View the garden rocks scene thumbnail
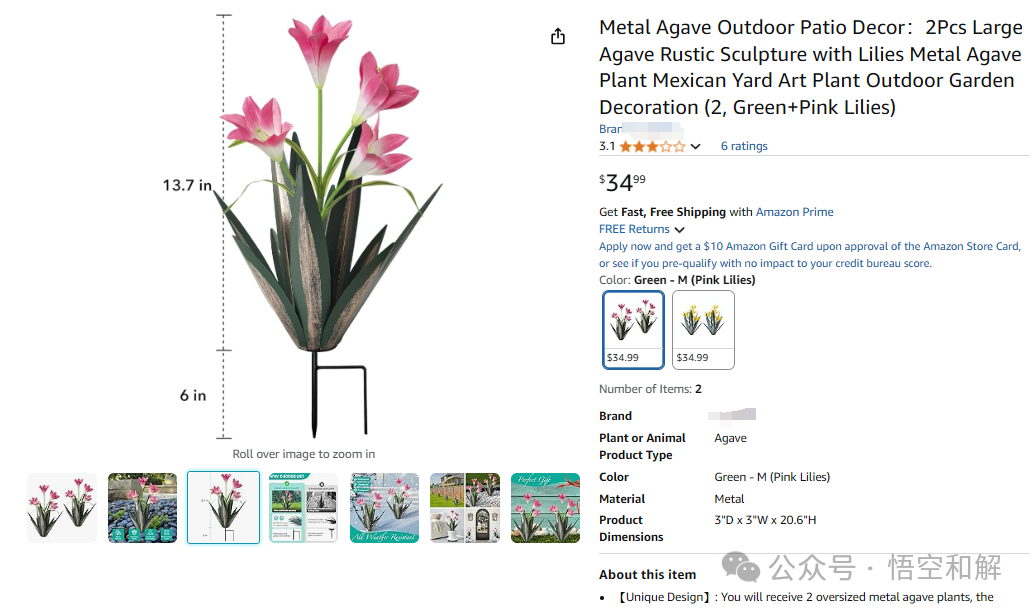The width and height of the screenshot is (1034, 609). [142, 508]
